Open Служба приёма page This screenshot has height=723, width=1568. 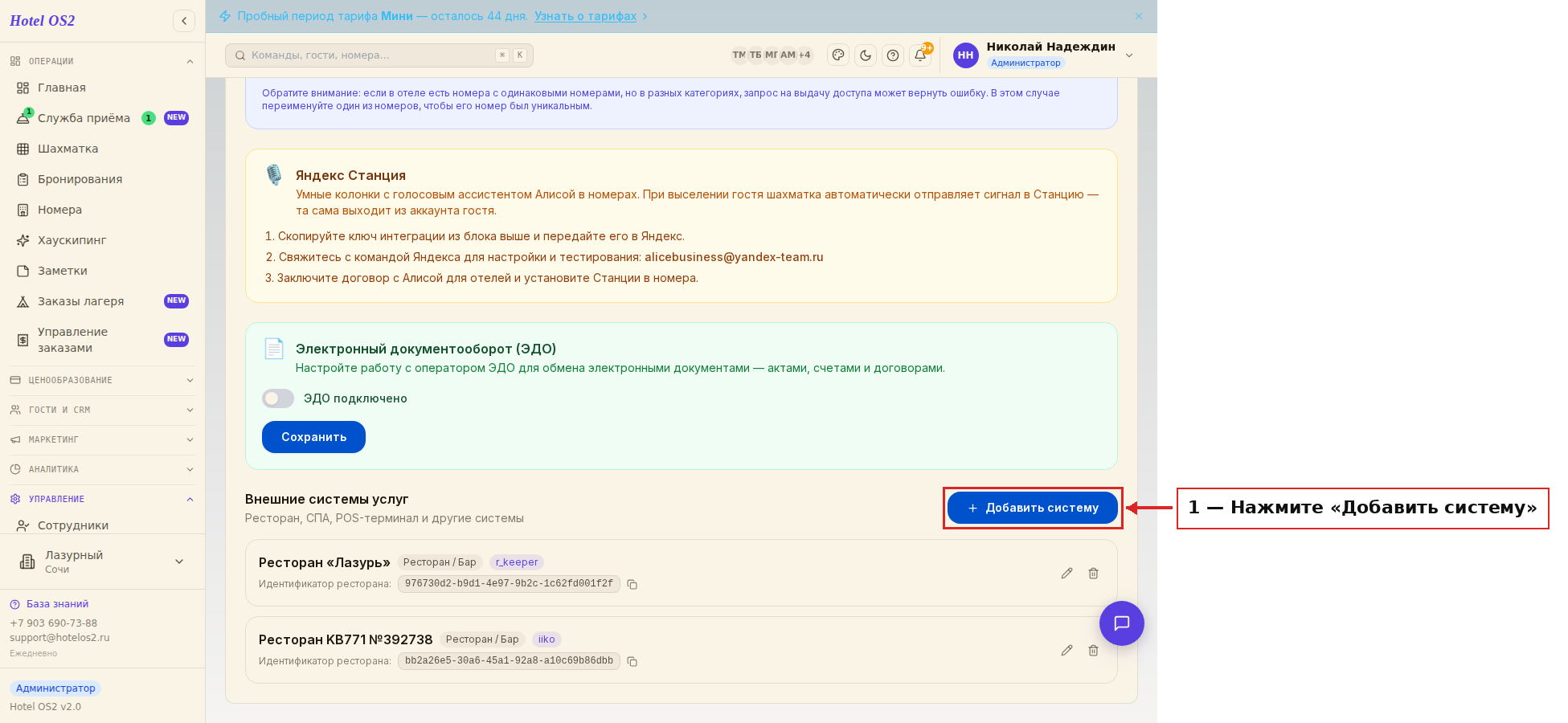tap(102, 118)
